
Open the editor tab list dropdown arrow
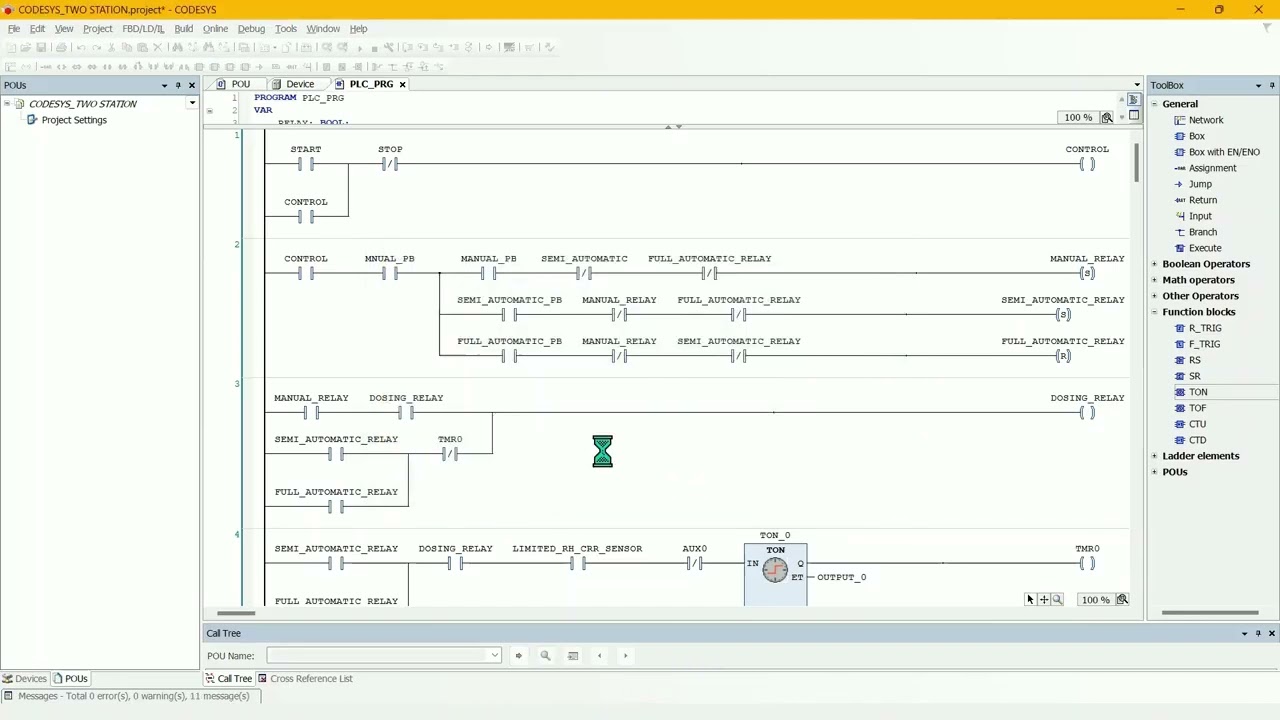pos(1137,85)
